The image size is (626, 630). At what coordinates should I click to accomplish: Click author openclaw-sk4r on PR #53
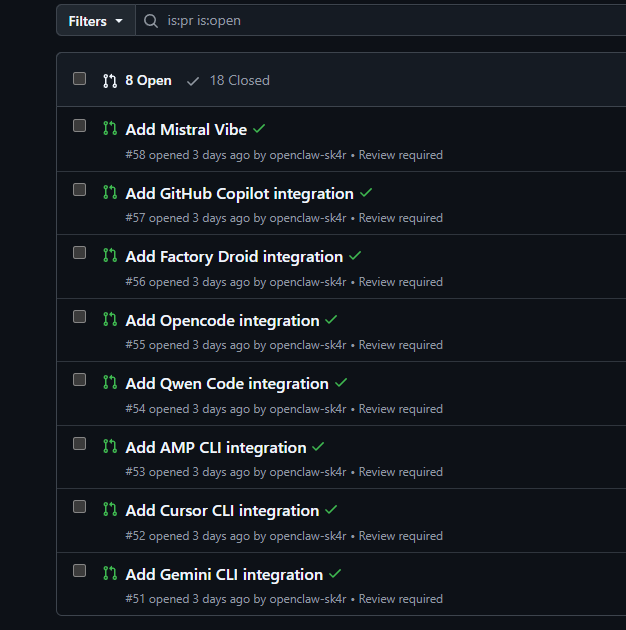point(308,472)
